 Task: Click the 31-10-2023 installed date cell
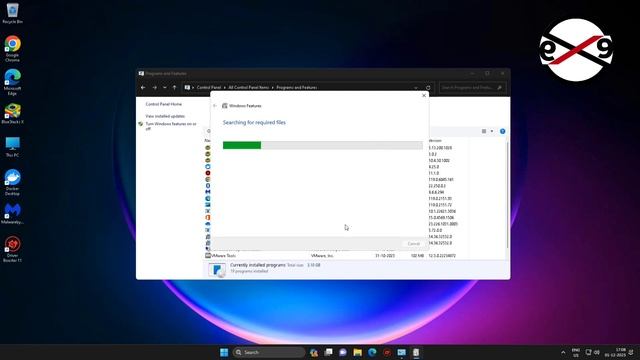tap(385, 256)
